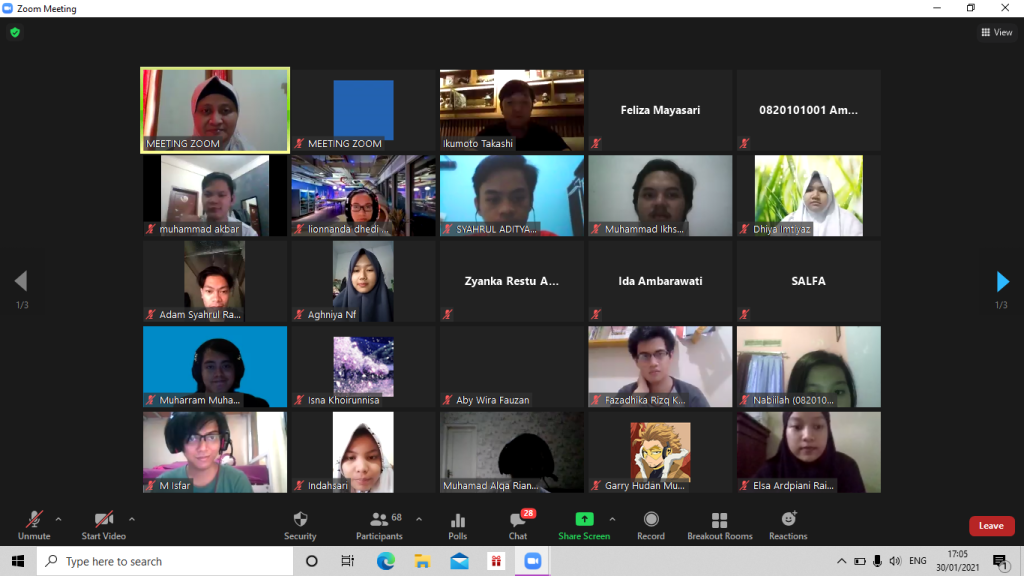
Task: Open audio settings with the Unmute chevron
Action: coord(57,518)
